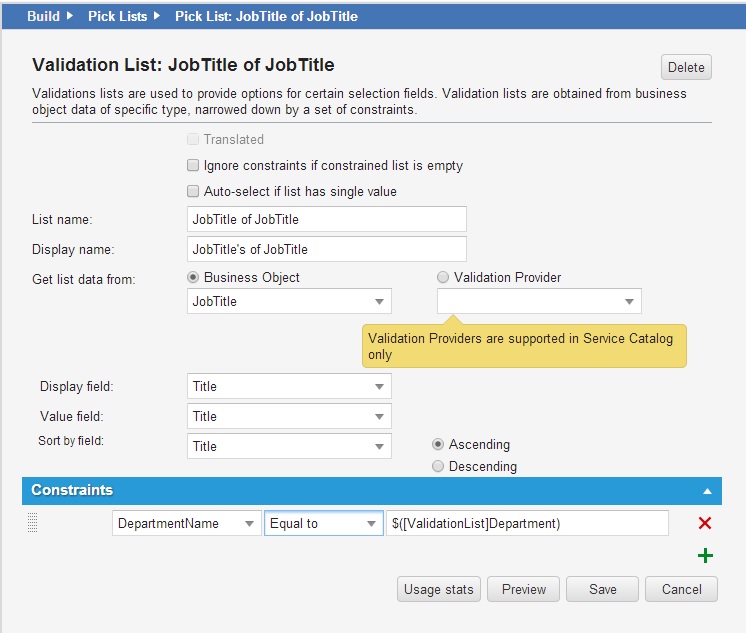746x633 pixels.
Task: Add a new constraint with green plus
Action: [705, 555]
